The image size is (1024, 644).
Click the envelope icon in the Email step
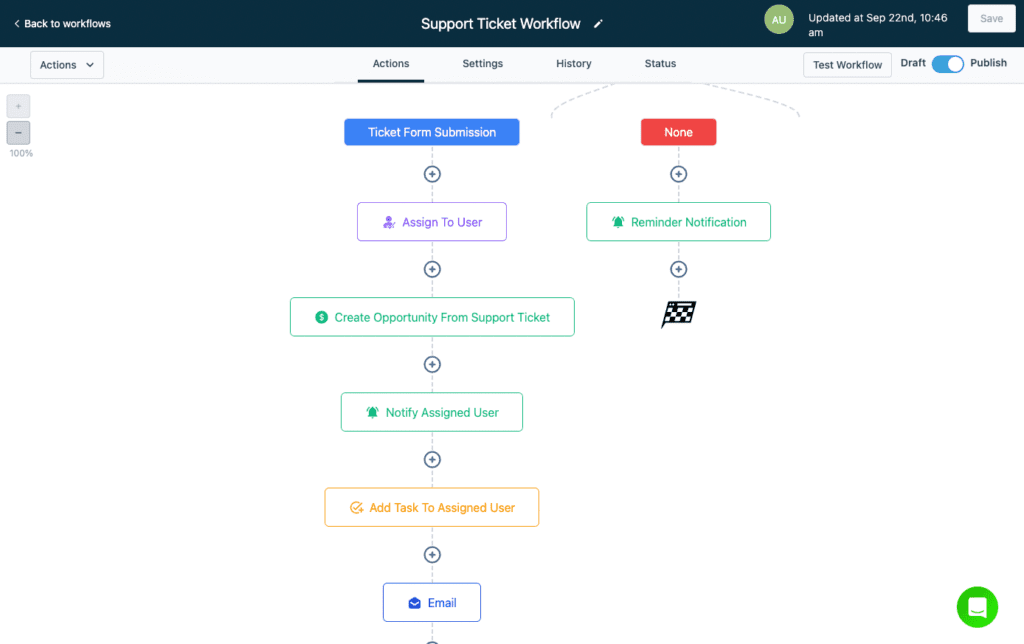coord(413,602)
